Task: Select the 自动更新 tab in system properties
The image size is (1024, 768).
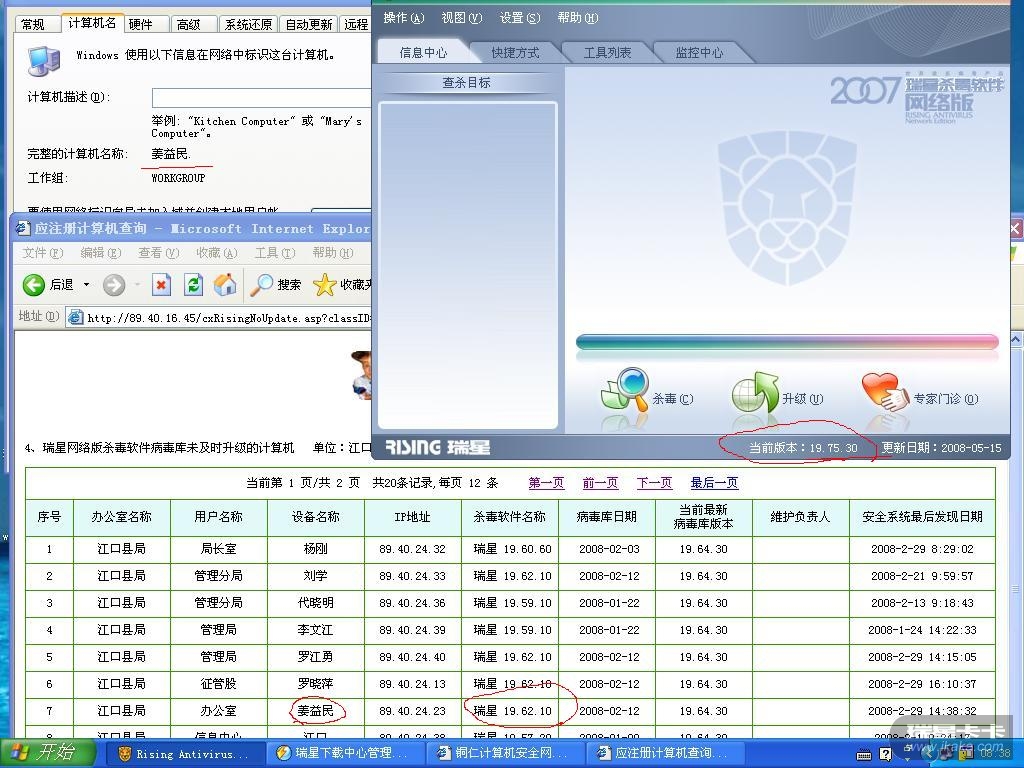Action: pos(309,24)
